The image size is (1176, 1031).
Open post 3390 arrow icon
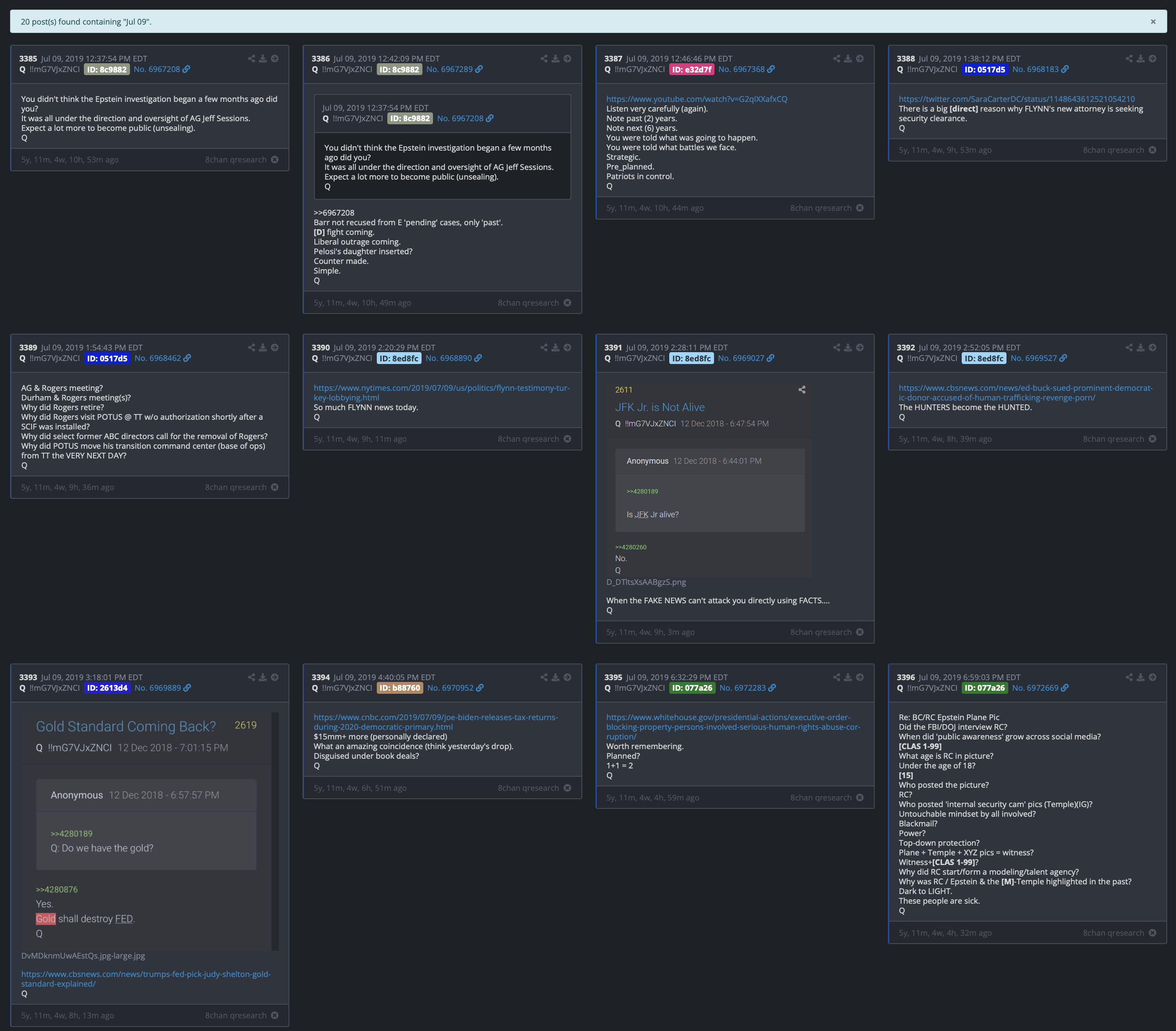(567, 347)
